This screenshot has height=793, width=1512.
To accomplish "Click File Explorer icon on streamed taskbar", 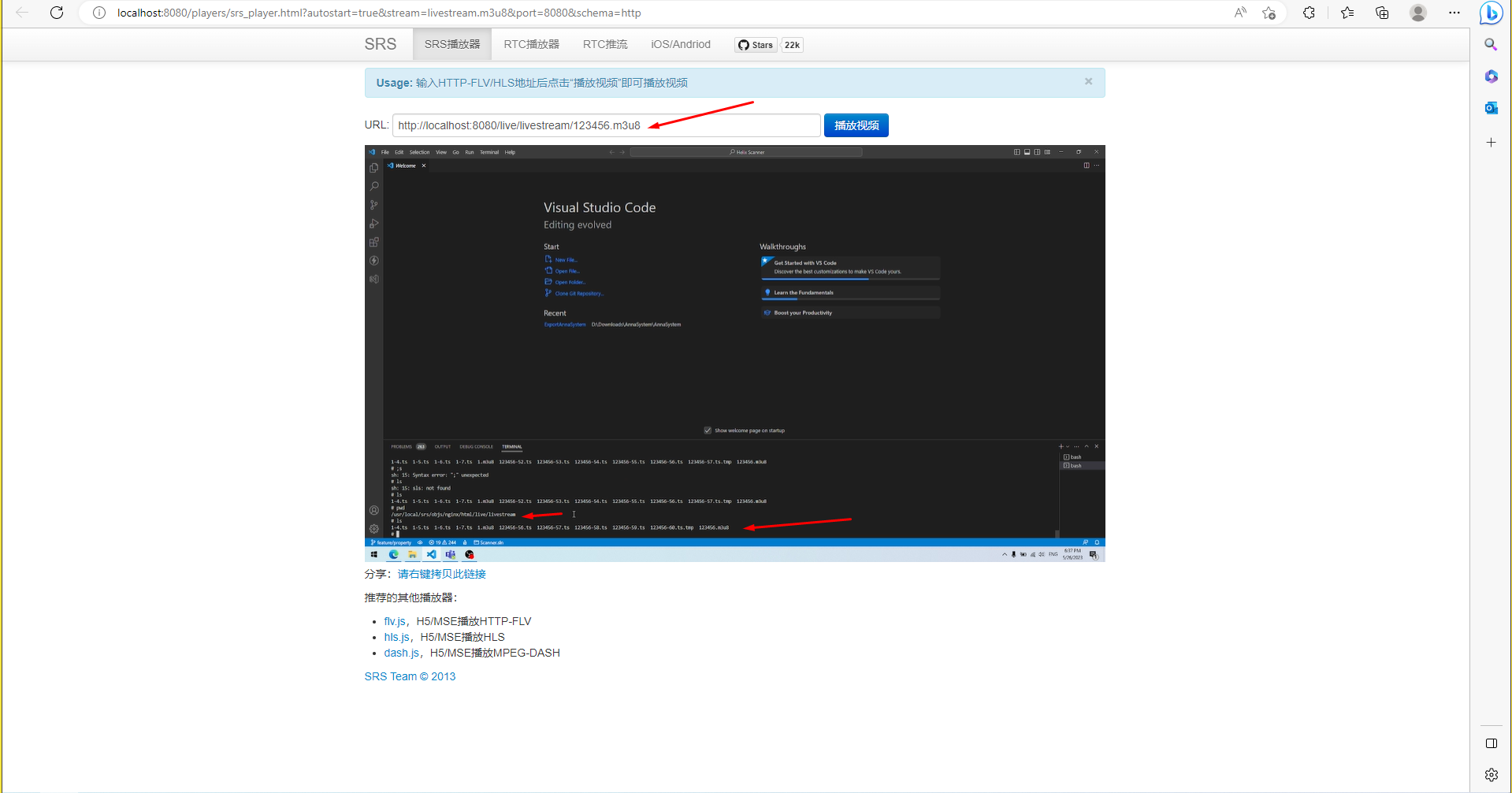I will coord(412,555).
